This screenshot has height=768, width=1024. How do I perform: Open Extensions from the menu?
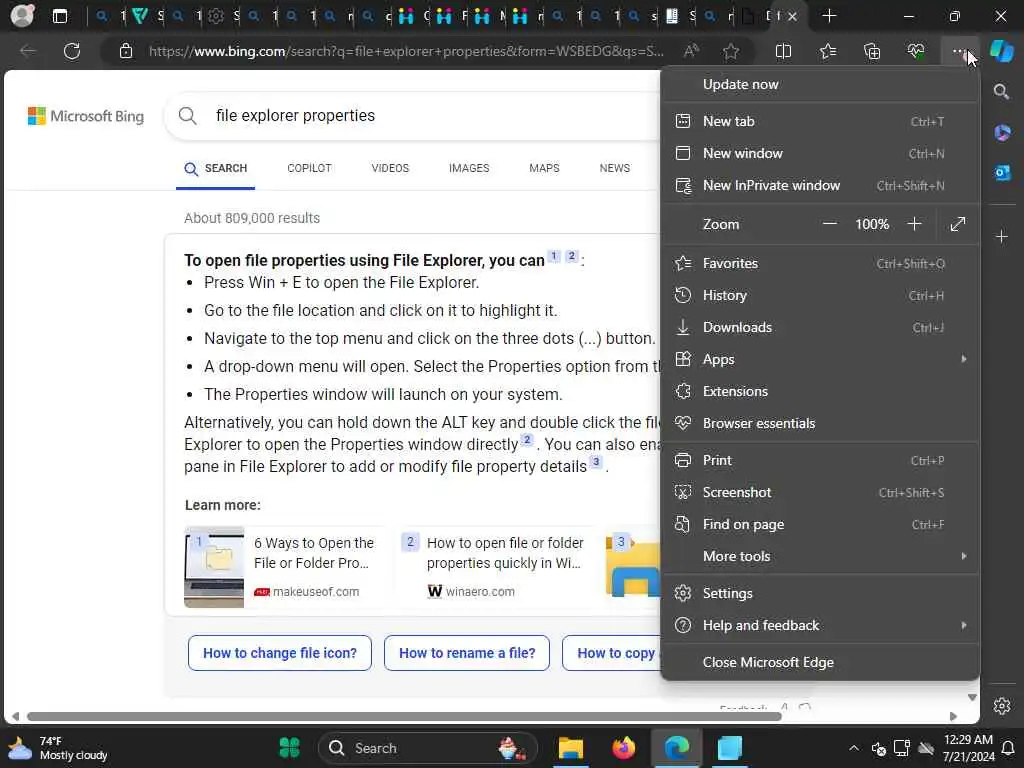pos(820,391)
